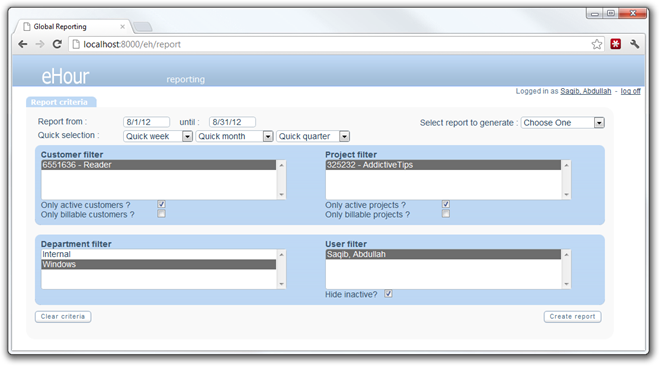Image resolution: width=660 pixels, height=366 pixels.
Task: Click the Create report button
Action: pyautogui.click(x=572, y=316)
